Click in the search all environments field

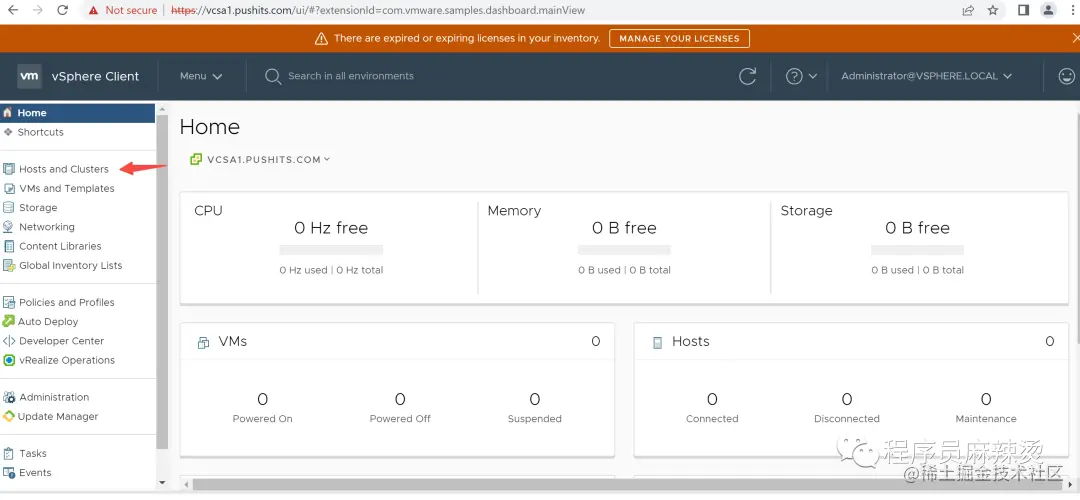[351, 76]
